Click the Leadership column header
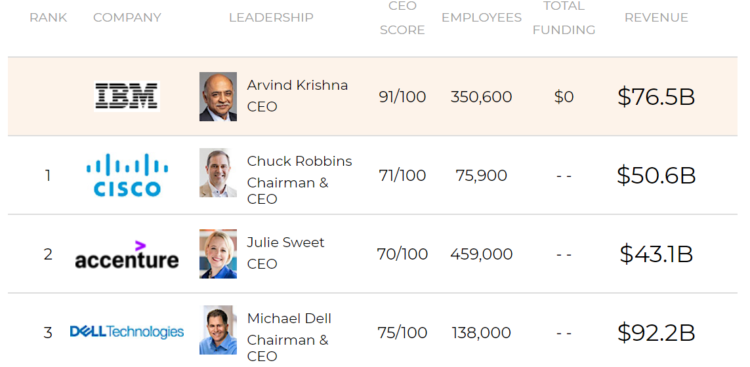Screen dimensions: 750x367 [271, 18]
